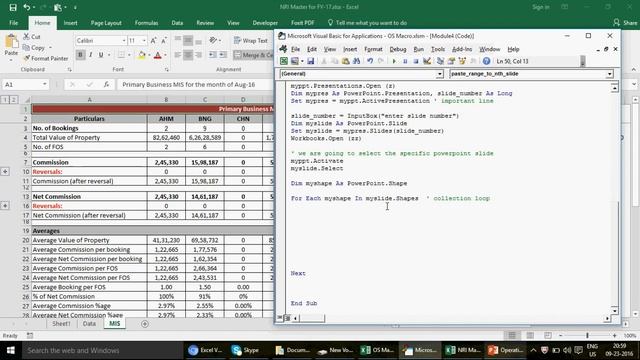Screen dimensions: 640x360
Task: Open font color dropdown arrow
Action: tap(165, 55)
